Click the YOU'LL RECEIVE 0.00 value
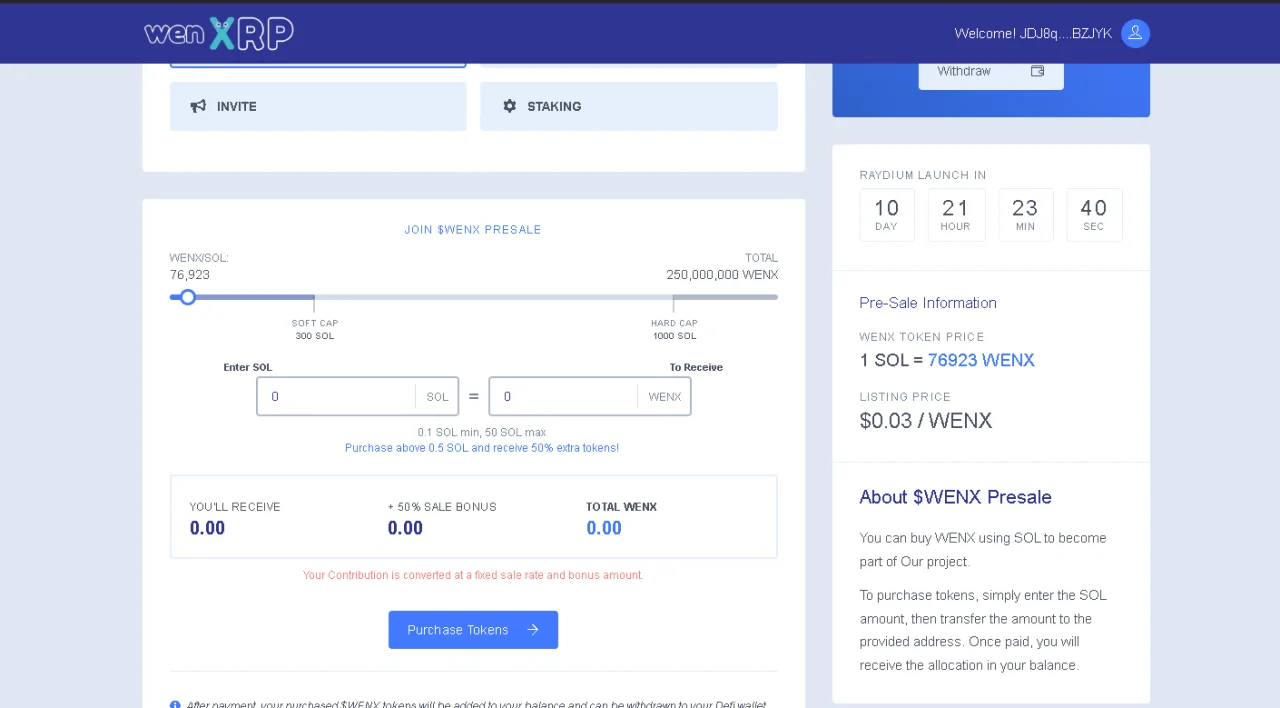This screenshot has width=1280, height=708. point(207,528)
